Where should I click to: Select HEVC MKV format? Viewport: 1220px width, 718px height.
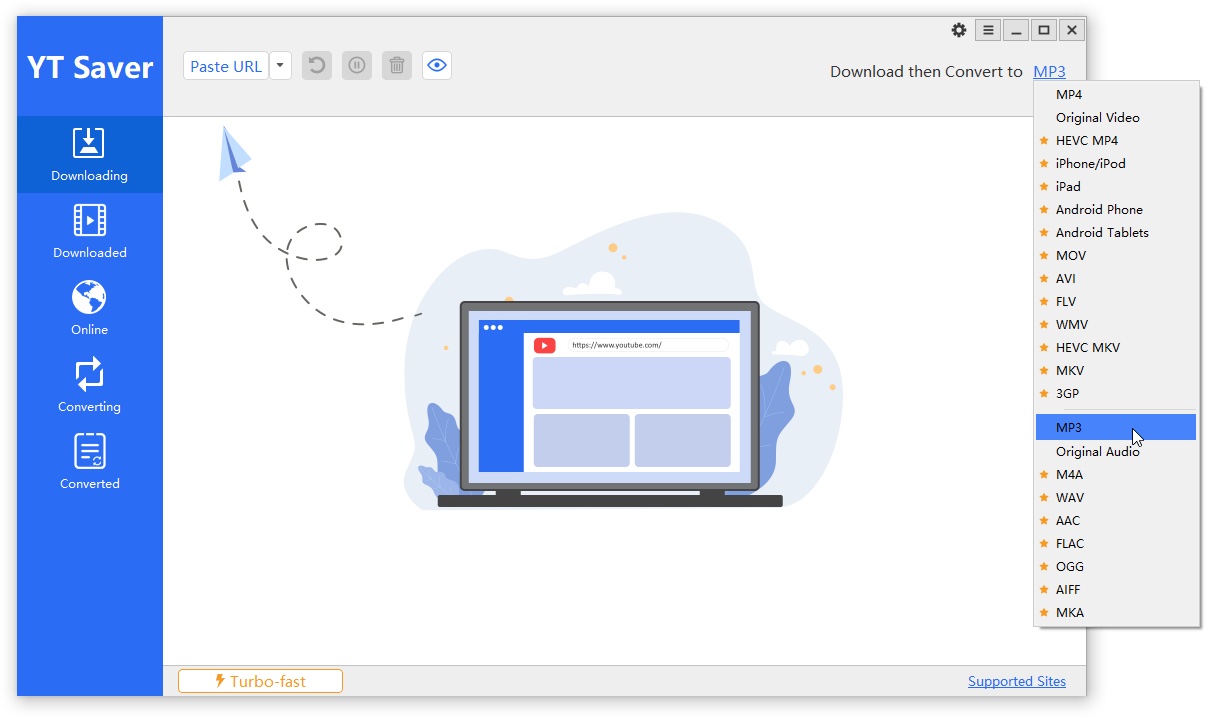click(1116, 347)
